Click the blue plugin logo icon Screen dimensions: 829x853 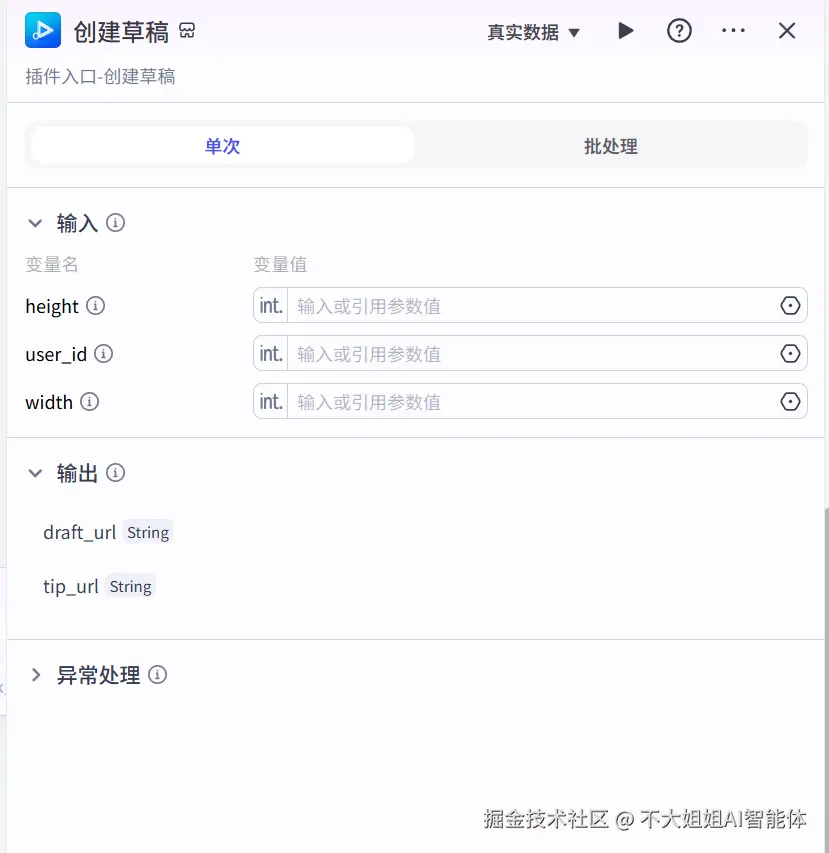point(41,30)
